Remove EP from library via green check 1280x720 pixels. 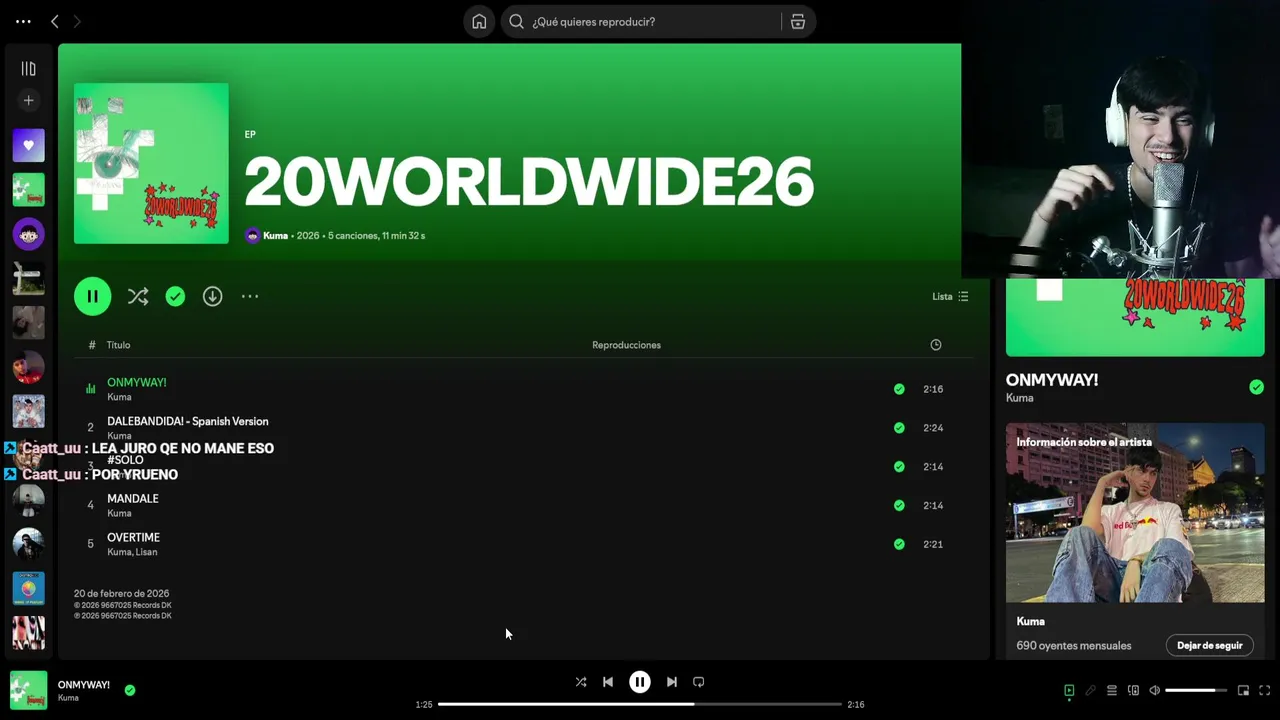click(x=175, y=296)
